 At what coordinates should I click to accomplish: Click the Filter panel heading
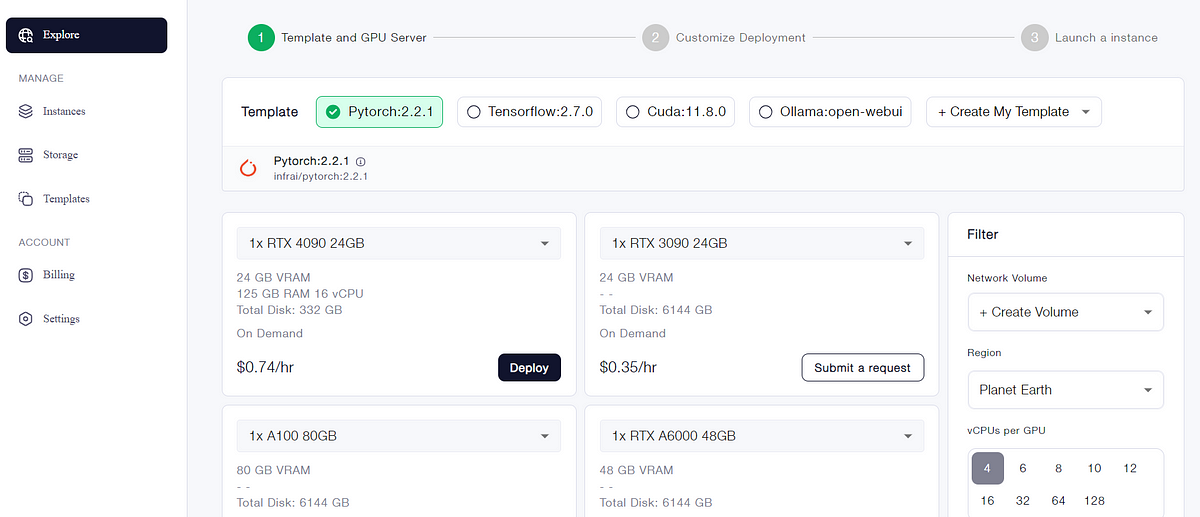click(983, 234)
